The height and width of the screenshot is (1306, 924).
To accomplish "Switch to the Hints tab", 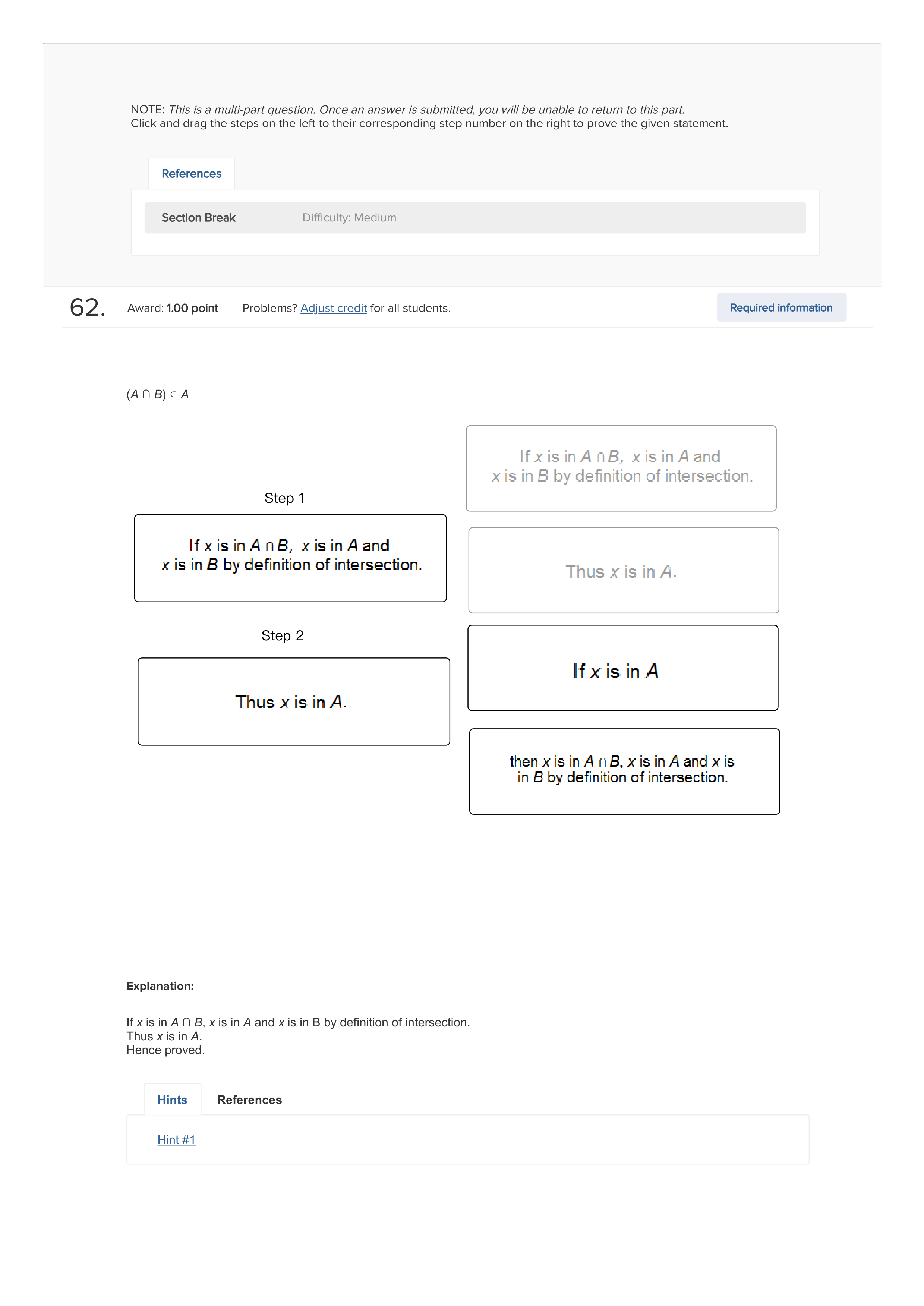I will (x=173, y=1100).
